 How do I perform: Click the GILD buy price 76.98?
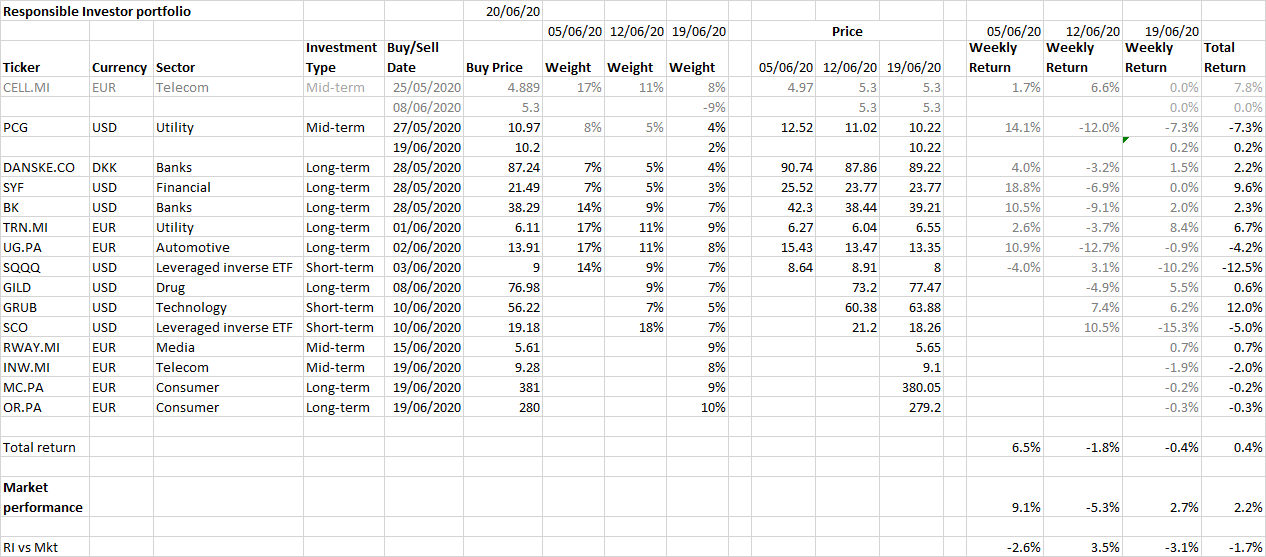point(521,287)
